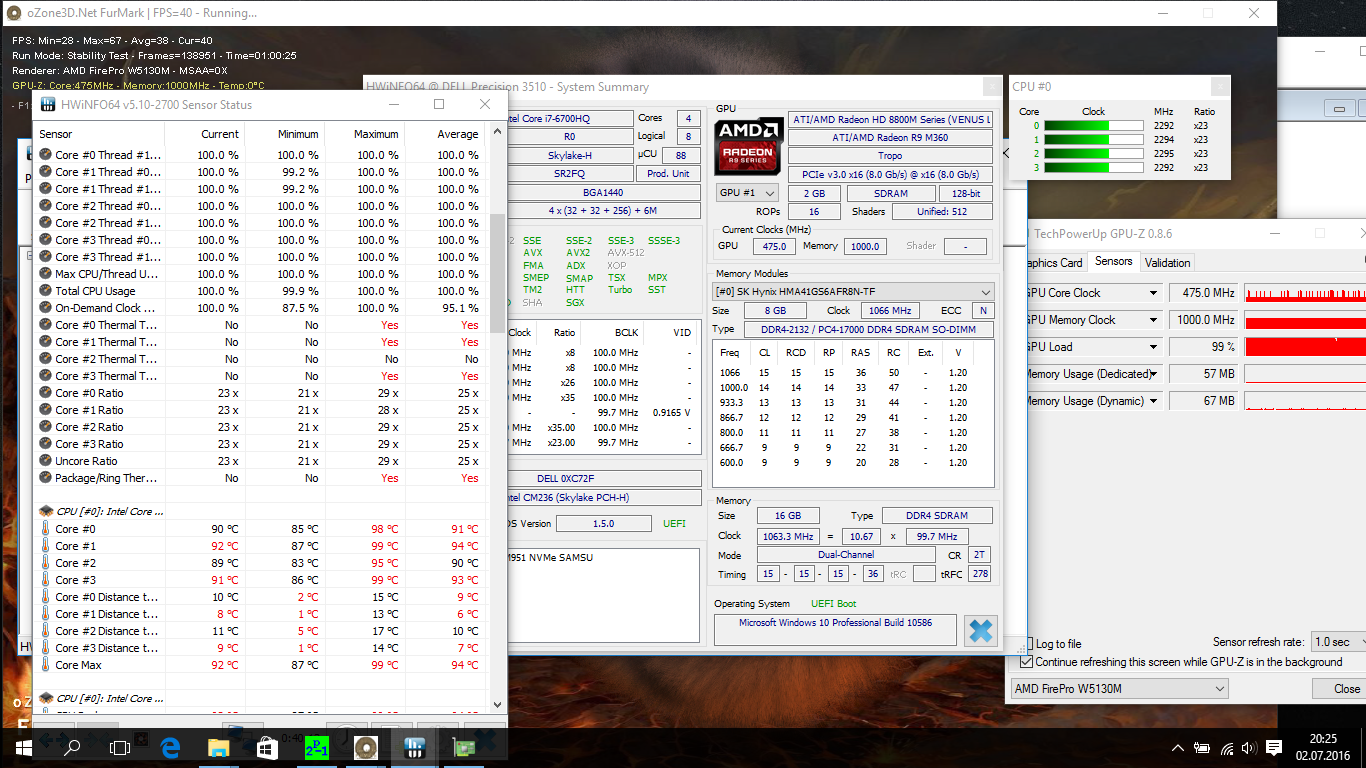Open the SK Hynix memory module dropdown

point(853,292)
